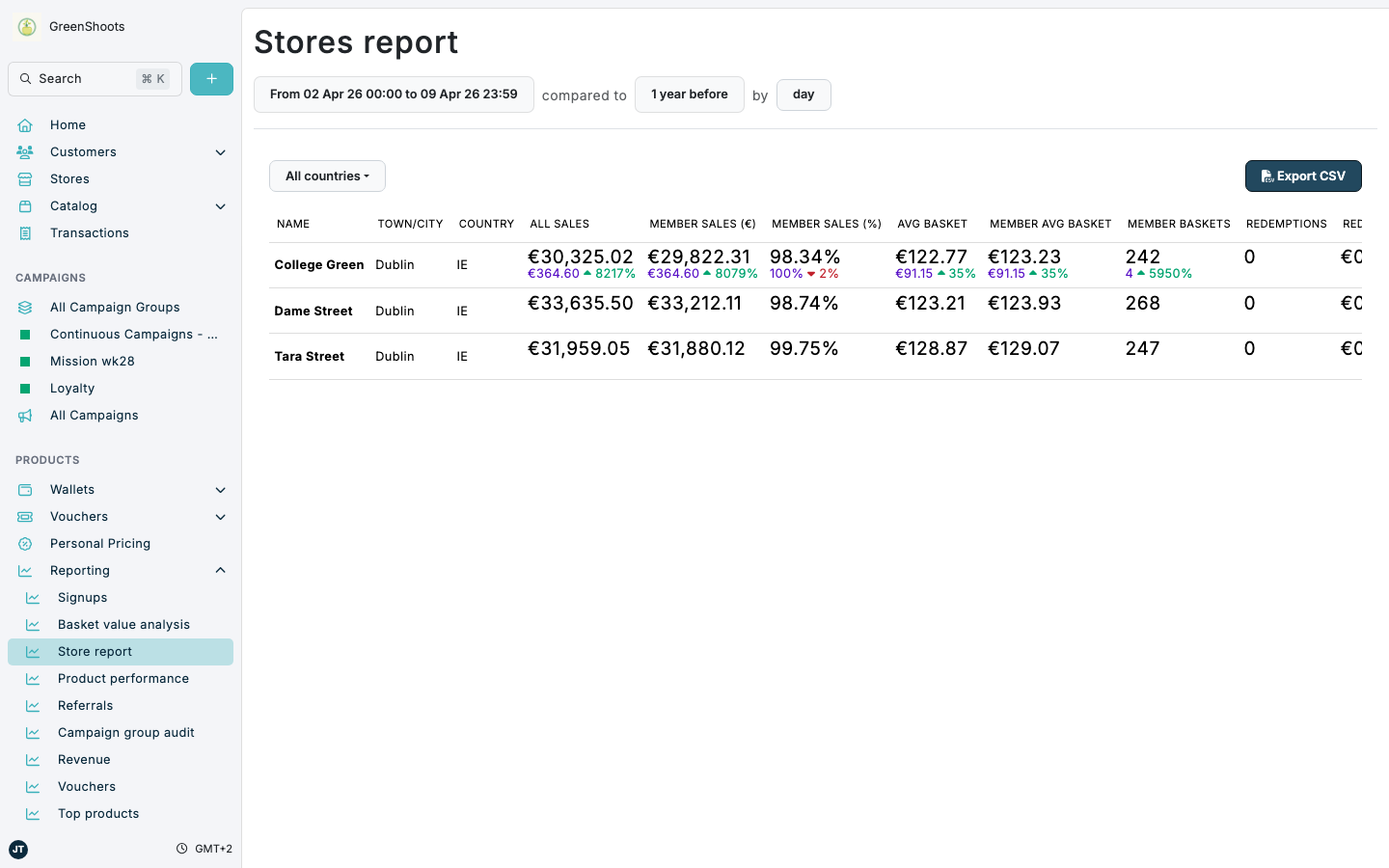Image resolution: width=1389 pixels, height=868 pixels.
Task: Switch to the Product performance report
Action: pyautogui.click(x=123, y=678)
